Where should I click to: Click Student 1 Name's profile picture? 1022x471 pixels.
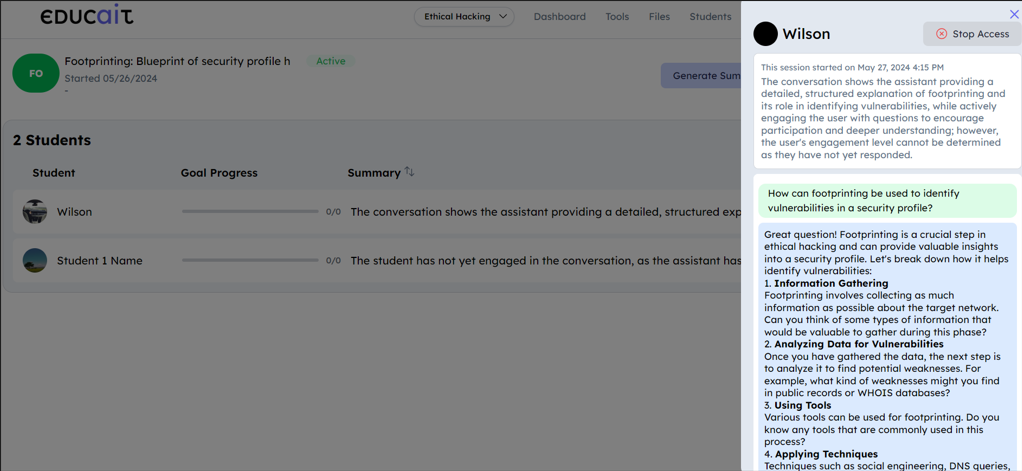coord(35,260)
